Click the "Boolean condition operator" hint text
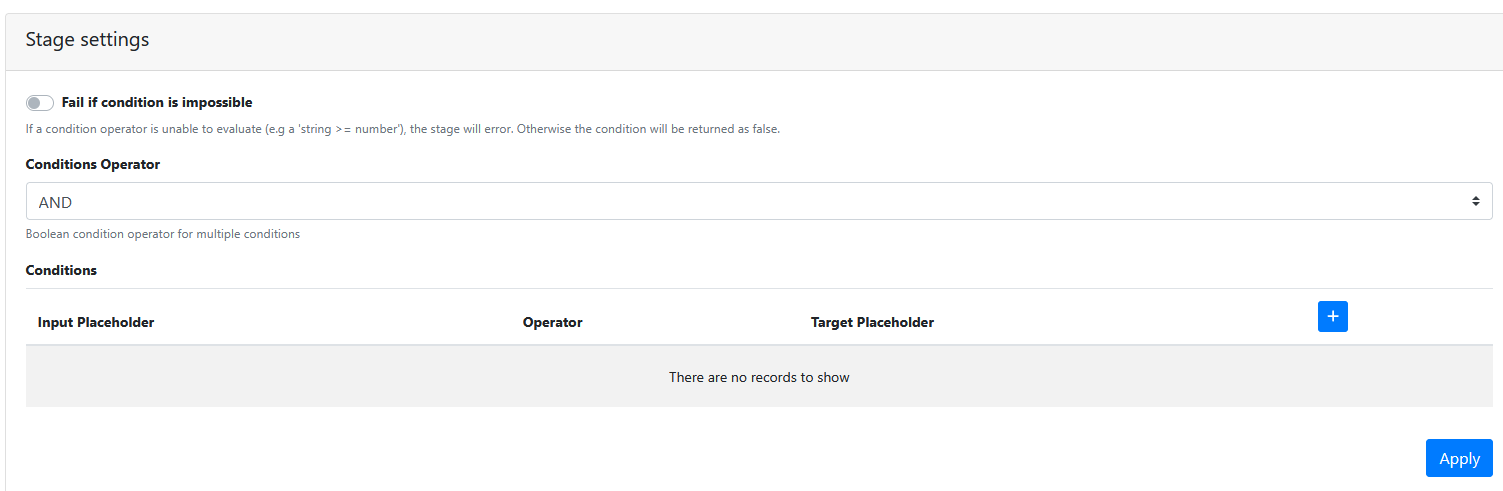The image size is (1503, 491). (163, 235)
